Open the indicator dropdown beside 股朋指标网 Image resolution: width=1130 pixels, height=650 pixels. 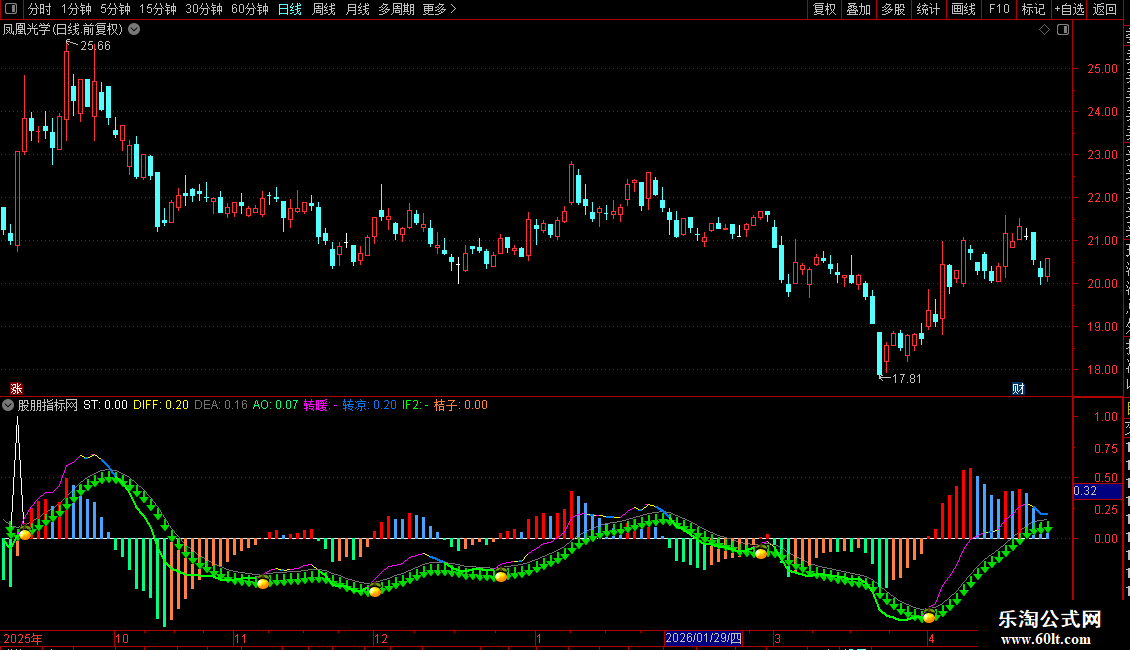[x=8, y=405]
